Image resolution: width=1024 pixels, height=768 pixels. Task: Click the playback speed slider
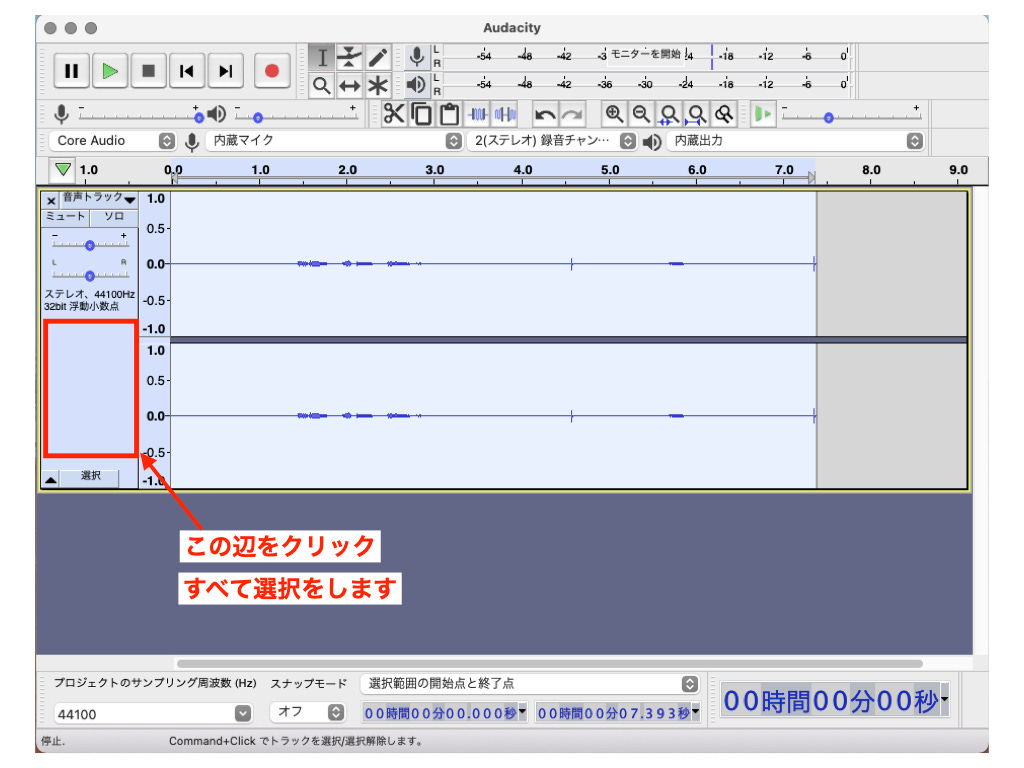[x=851, y=116]
